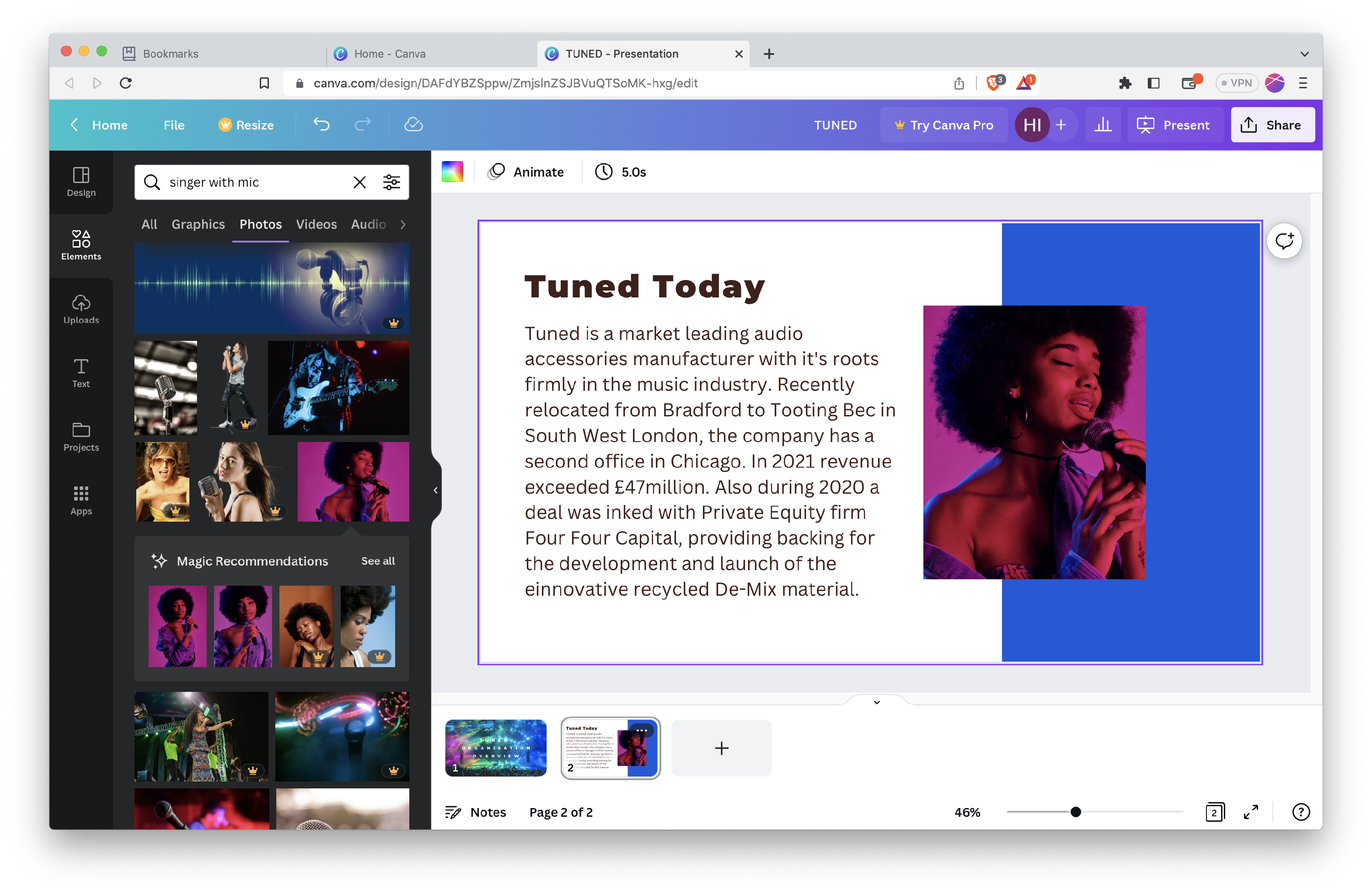Collapse the elements side panel
The height and width of the screenshot is (895, 1372).
point(436,490)
